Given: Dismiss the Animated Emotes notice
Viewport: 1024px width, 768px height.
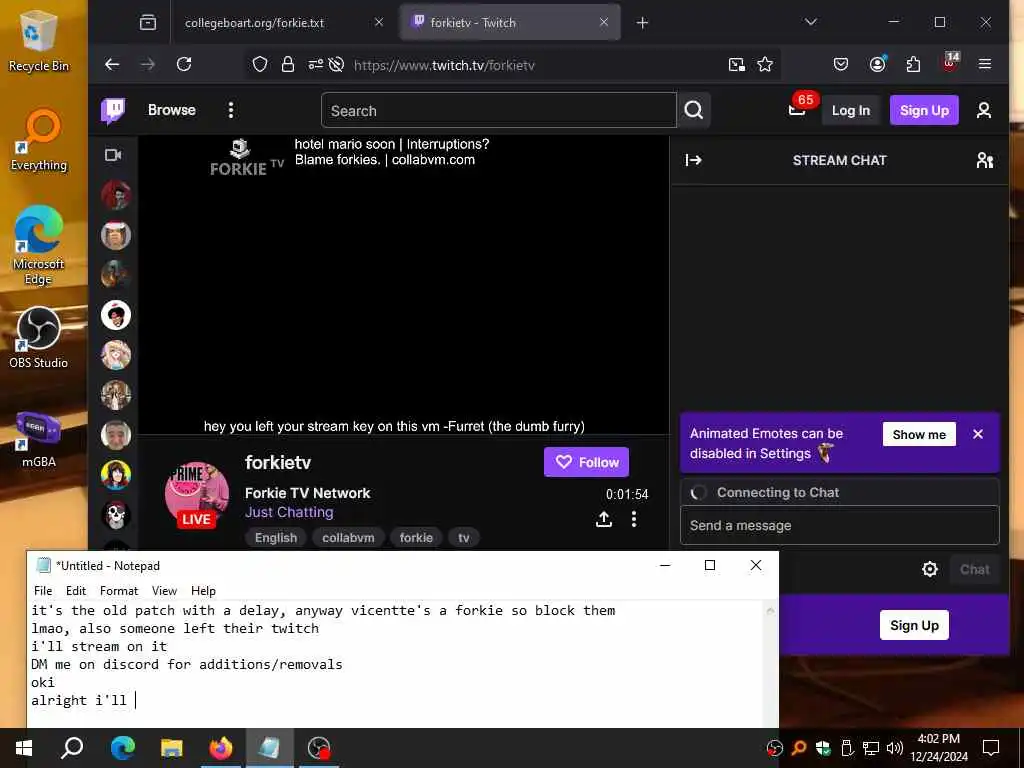Looking at the screenshot, I should pyautogui.click(x=978, y=434).
